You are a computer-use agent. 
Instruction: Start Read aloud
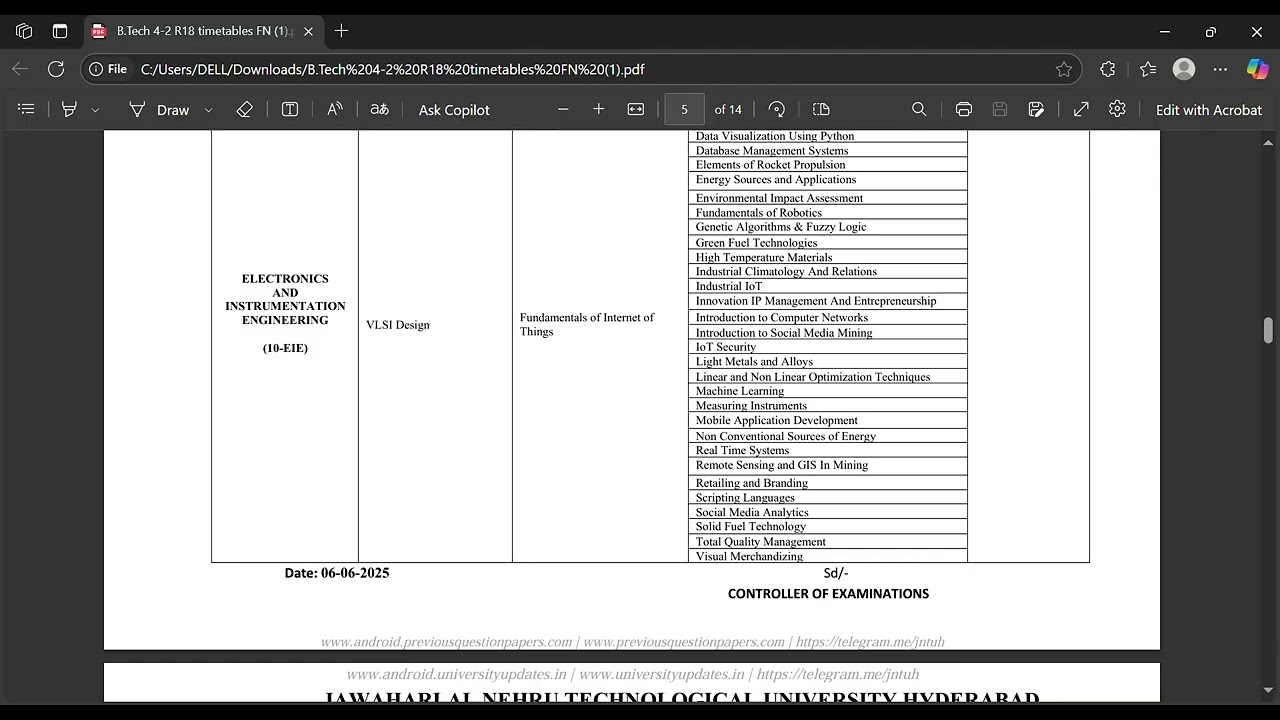click(x=335, y=109)
